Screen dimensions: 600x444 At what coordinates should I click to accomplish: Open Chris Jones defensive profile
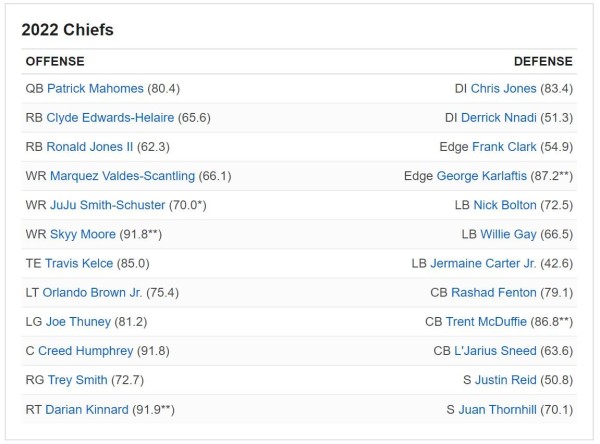click(x=503, y=88)
